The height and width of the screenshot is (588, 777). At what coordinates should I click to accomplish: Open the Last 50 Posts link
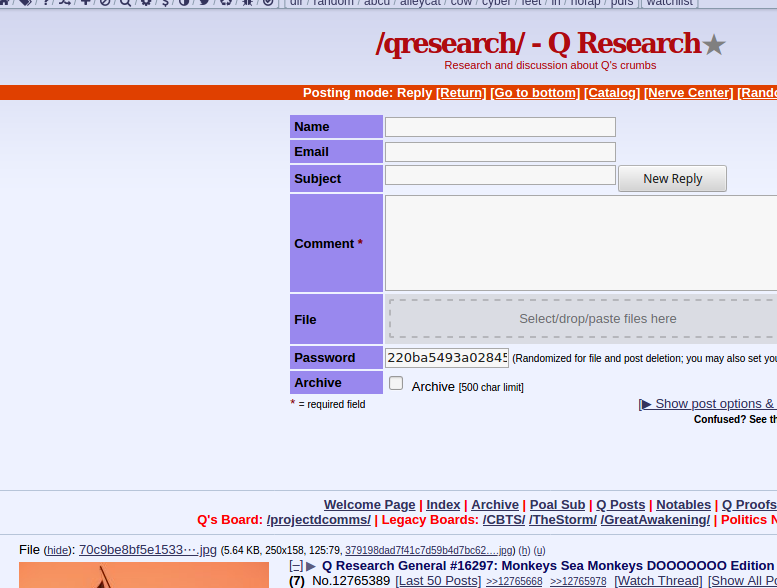438,581
